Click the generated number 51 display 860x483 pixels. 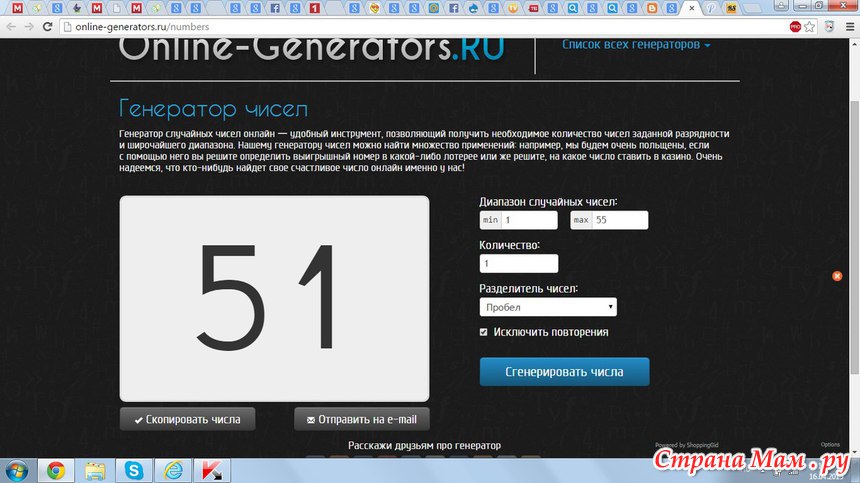(274, 299)
